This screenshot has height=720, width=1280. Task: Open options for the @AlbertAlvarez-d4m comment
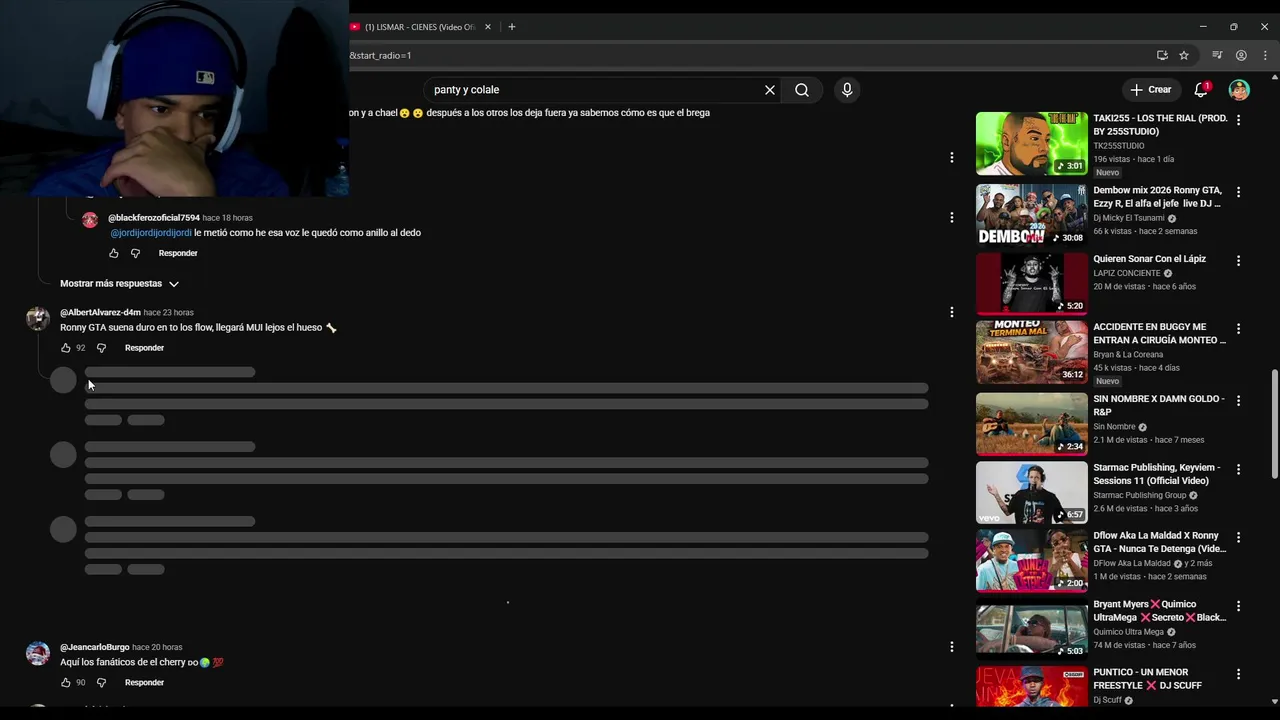[x=951, y=312]
